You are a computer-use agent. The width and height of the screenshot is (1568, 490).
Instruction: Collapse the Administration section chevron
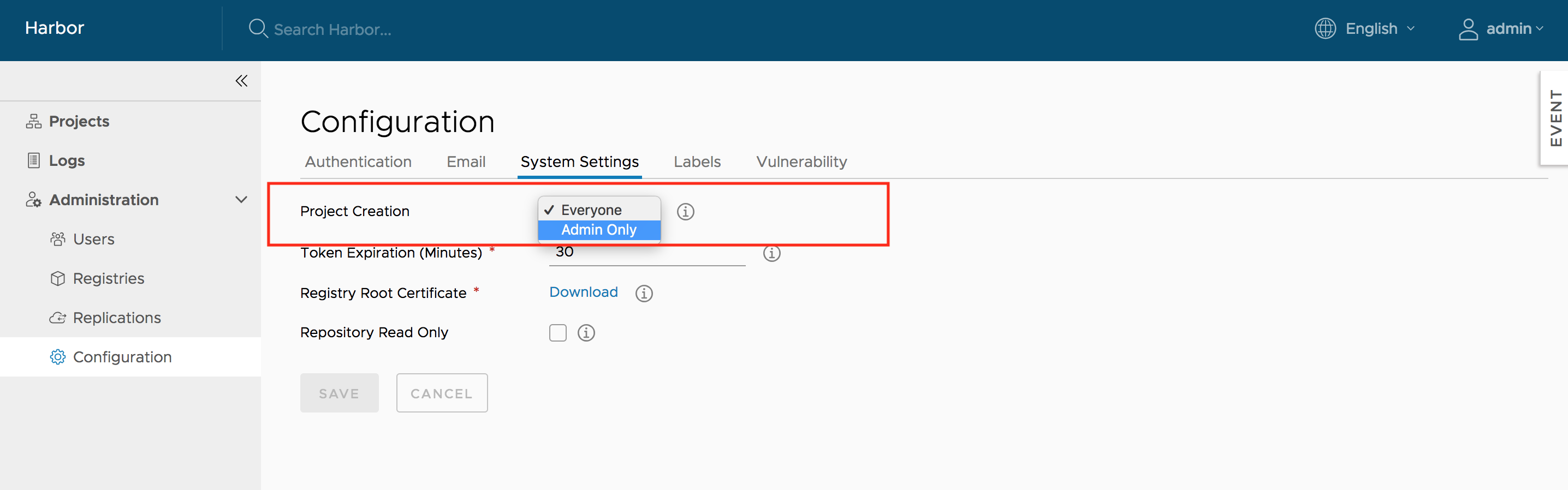tap(241, 200)
